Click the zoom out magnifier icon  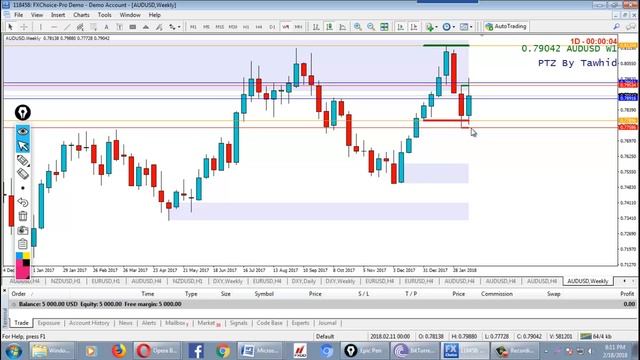(x=371, y=27)
